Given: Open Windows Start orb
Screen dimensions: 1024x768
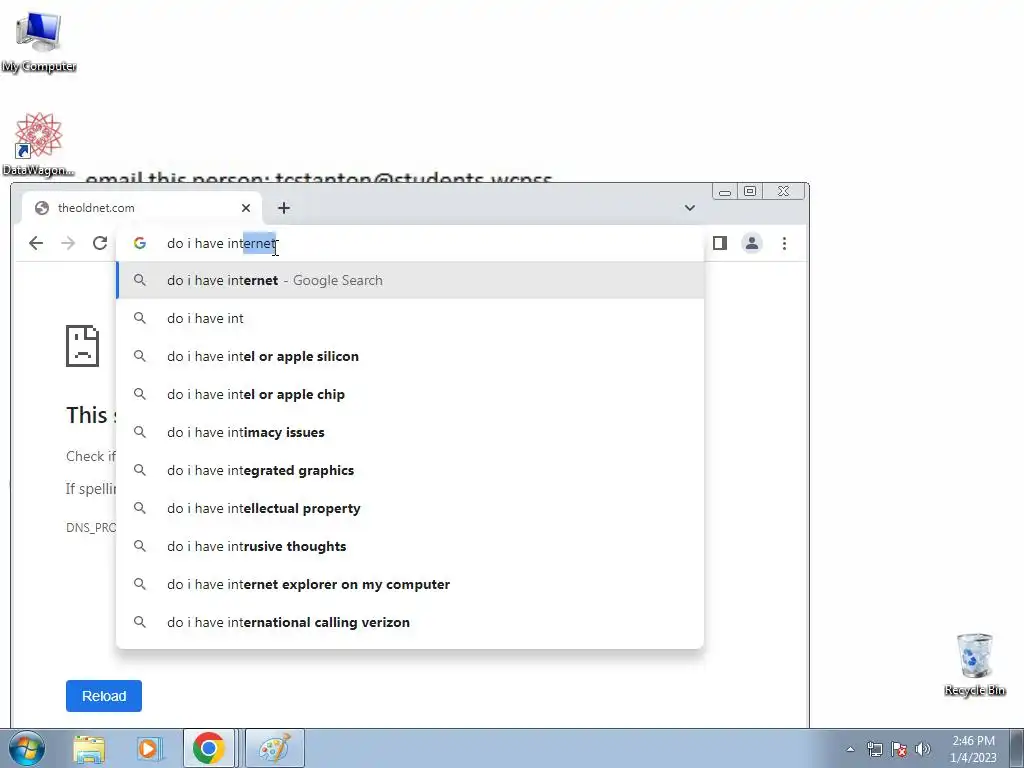Looking at the screenshot, I should point(27,748).
